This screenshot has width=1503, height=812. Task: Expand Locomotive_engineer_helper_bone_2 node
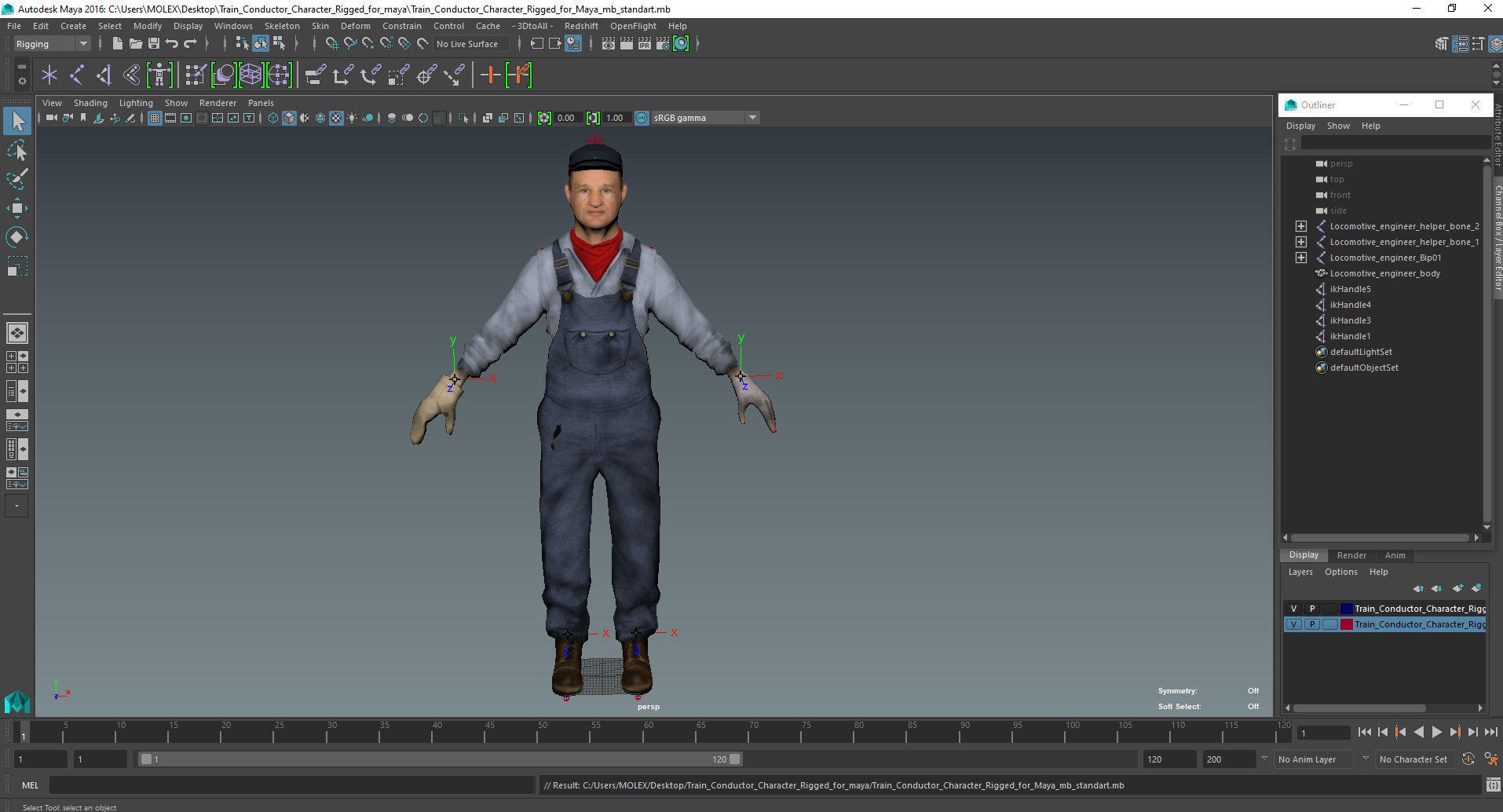tap(1301, 226)
